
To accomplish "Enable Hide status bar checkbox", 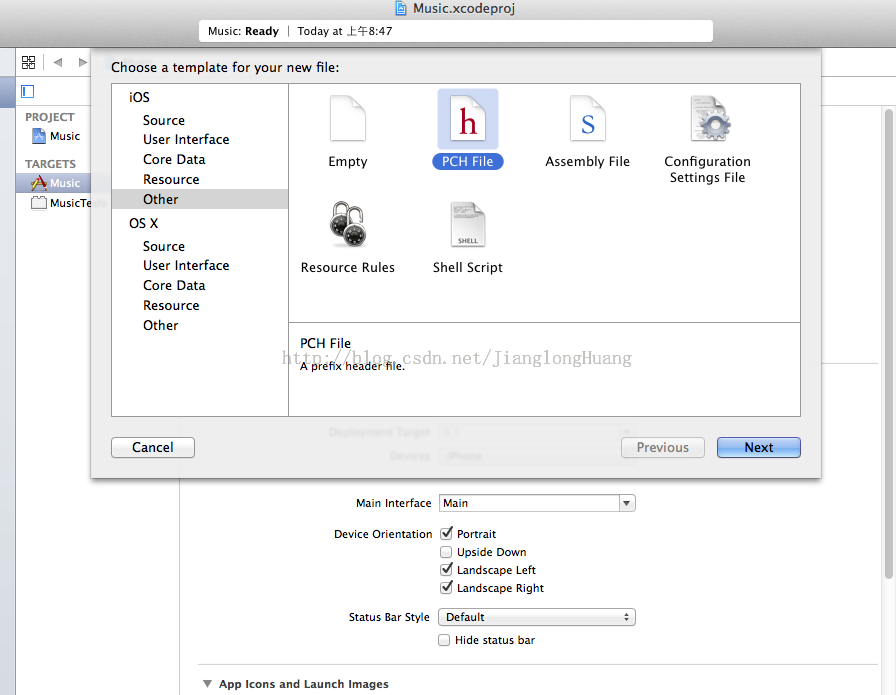I will [444, 640].
